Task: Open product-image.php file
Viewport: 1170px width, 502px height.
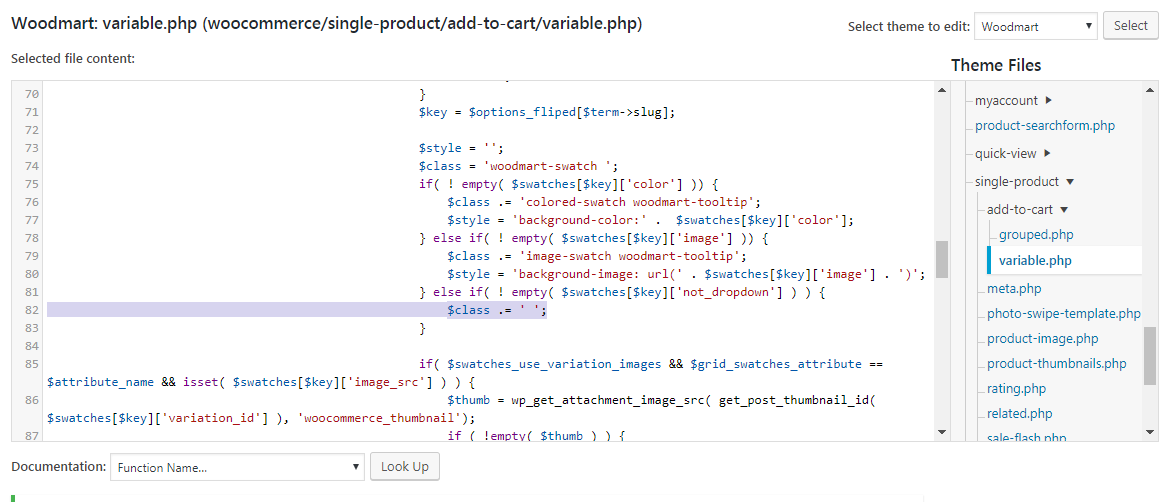Action: (x=1042, y=338)
